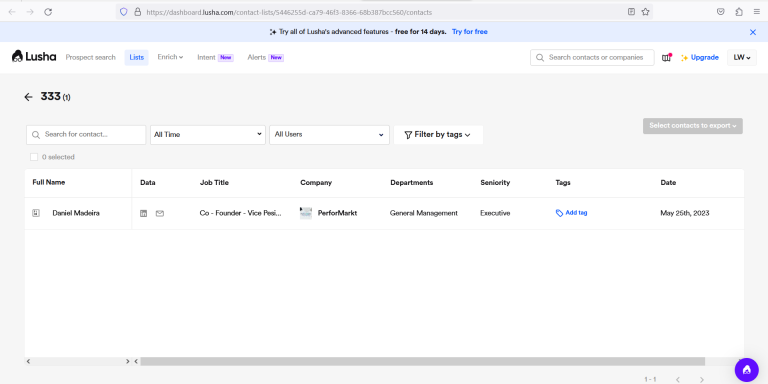Open the purple Lusha chat bubble
The image size is (768, 384).
coord(746,370)
